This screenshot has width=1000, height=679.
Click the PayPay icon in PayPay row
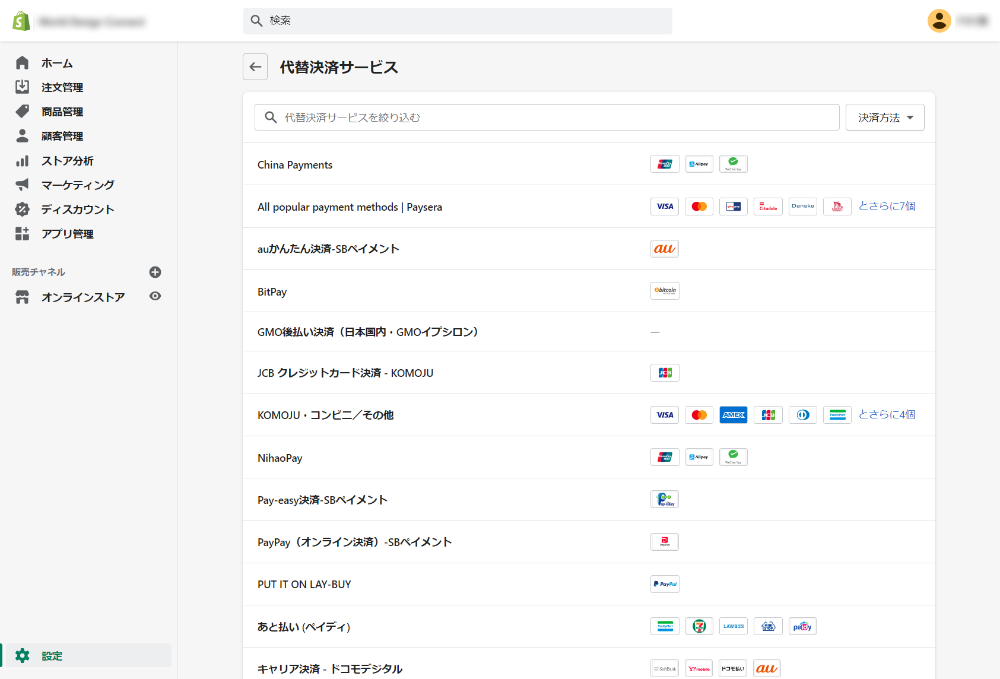[665, 541]
